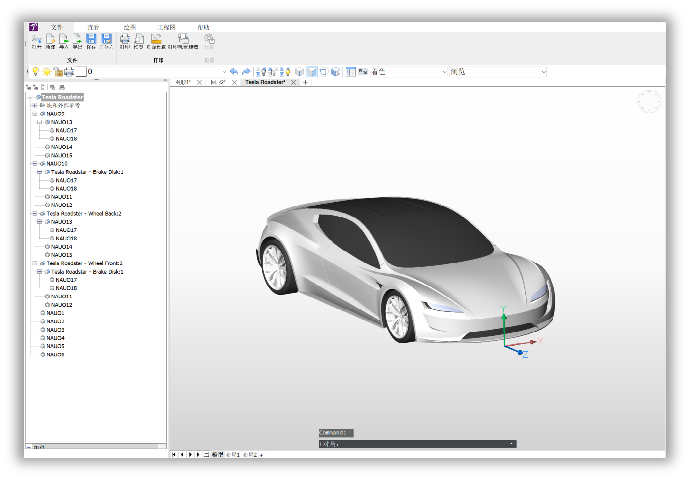This screenshot has height=481, width=691.
Task: Click the yellow ruler page setup icon
Action: click(156, 39)
